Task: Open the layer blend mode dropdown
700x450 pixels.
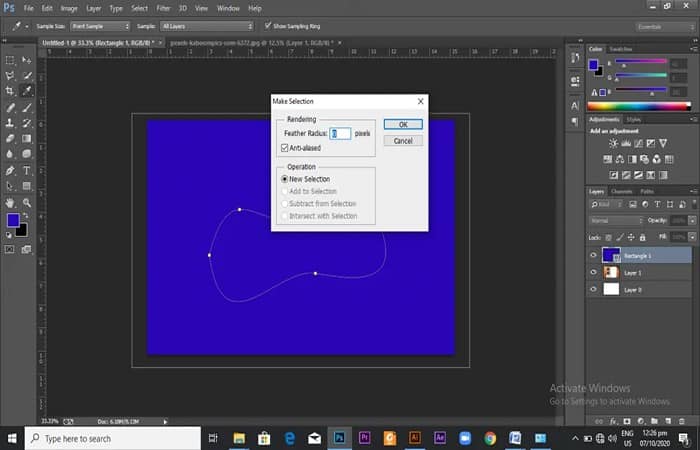Action: 617,221
